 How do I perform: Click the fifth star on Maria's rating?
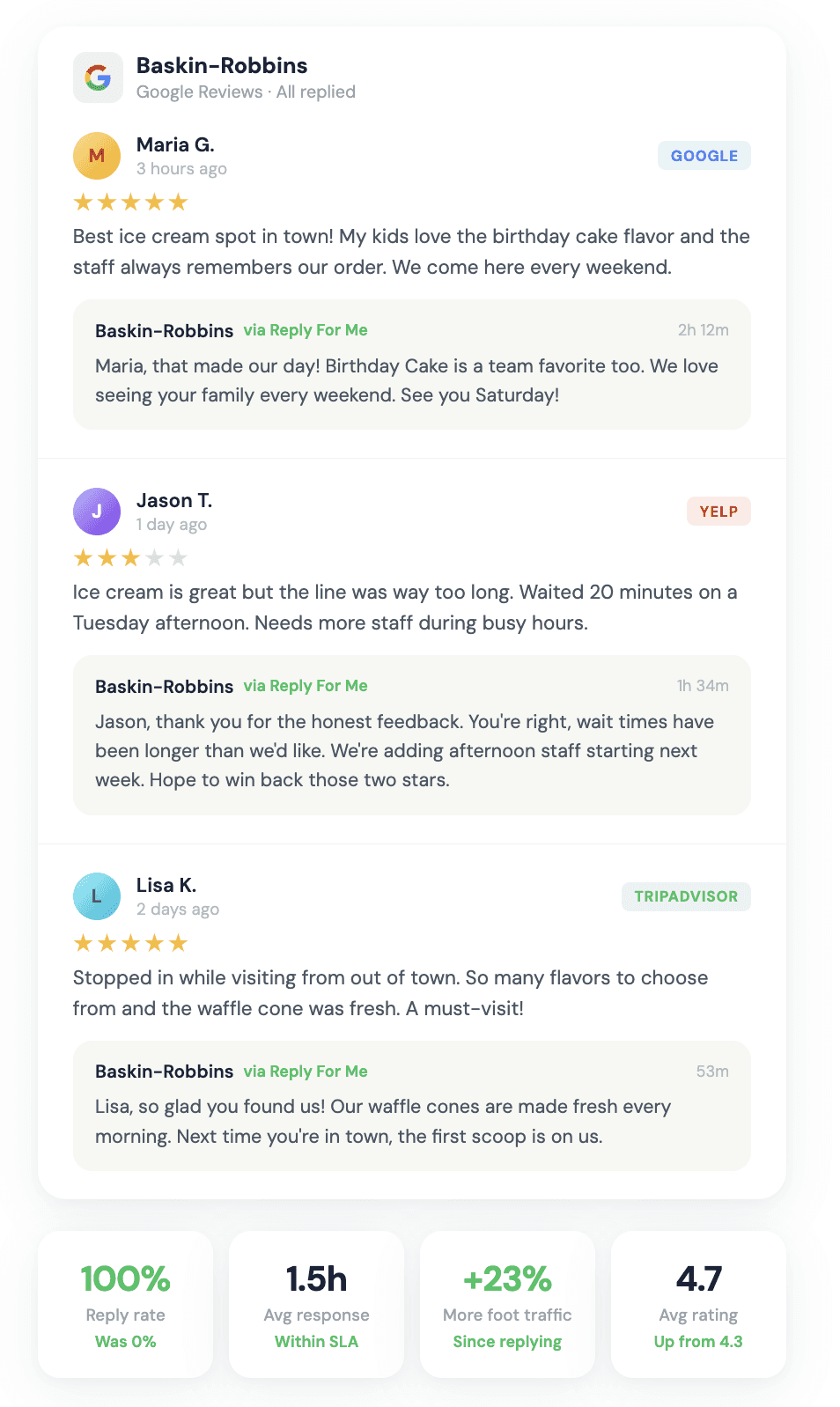pos(180,202)
